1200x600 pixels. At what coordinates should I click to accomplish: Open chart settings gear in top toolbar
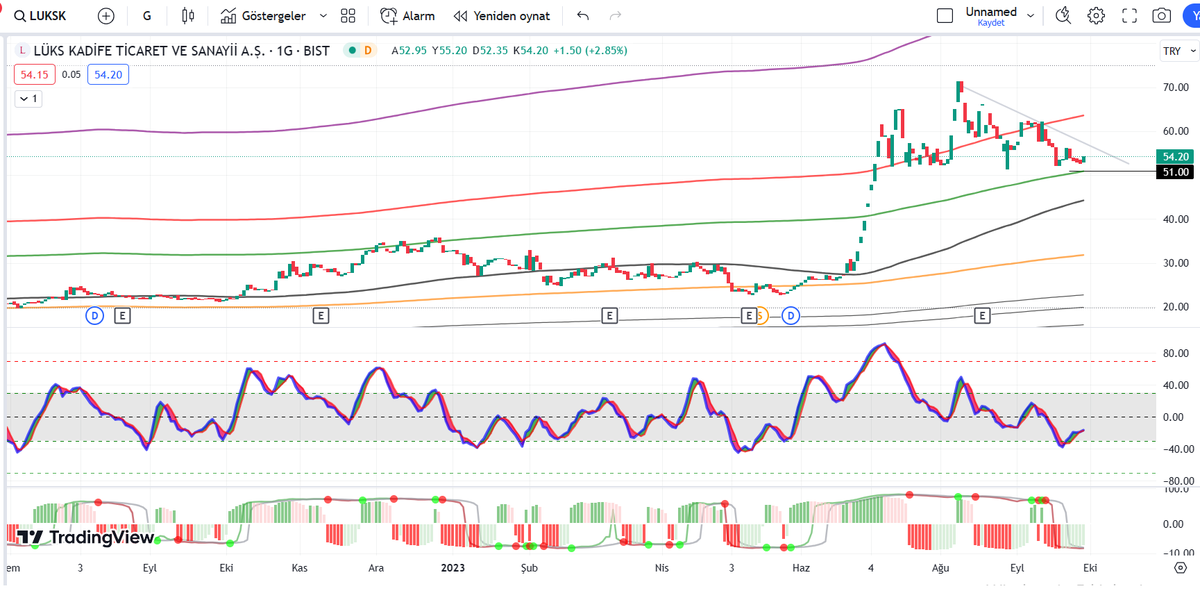coord(1096,16)
